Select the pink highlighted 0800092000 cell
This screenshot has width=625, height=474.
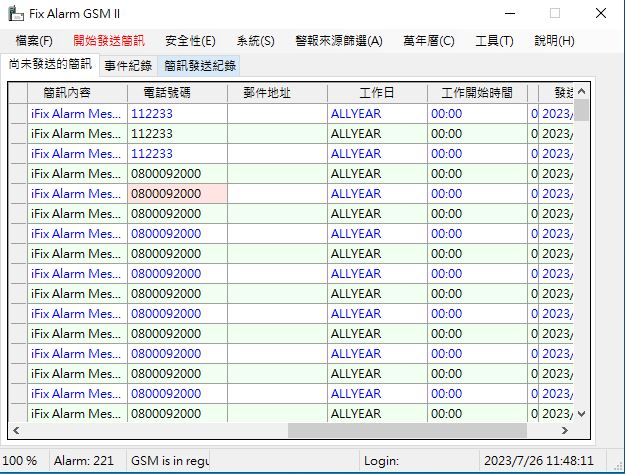tap(177, 194)
